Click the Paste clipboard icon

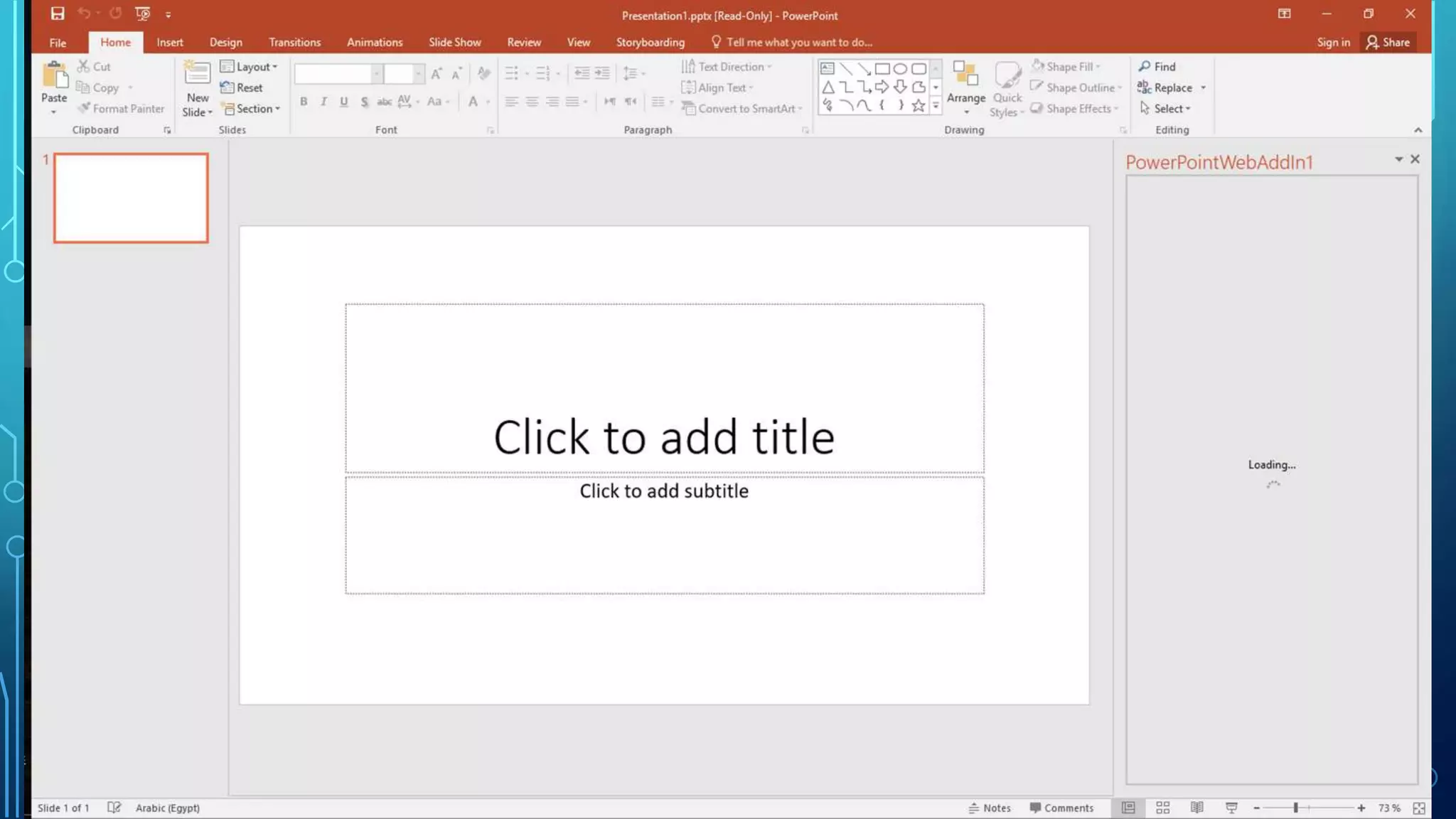tap(54, 77)
